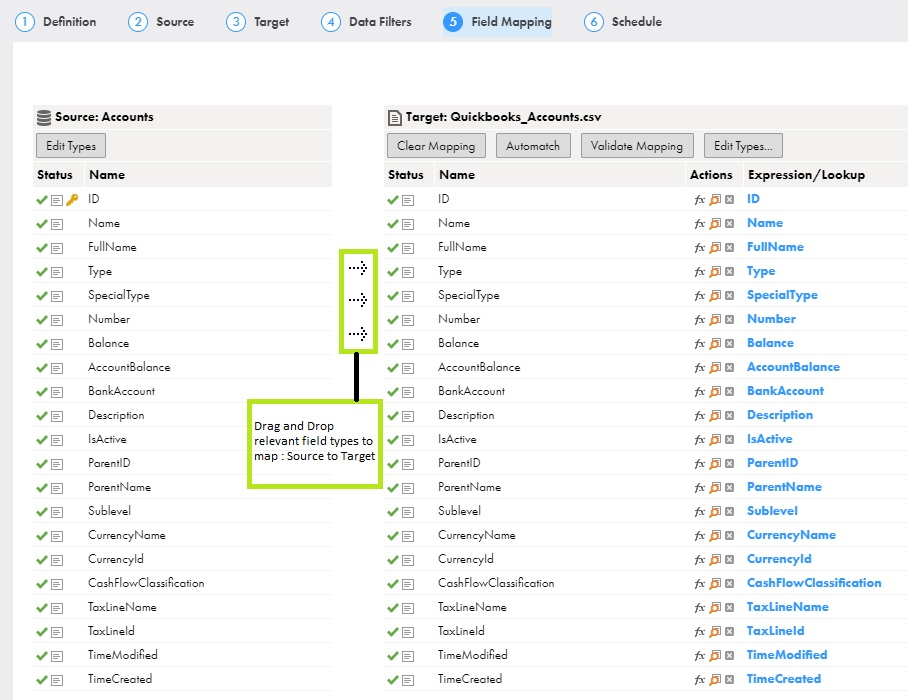
Task: Click data type icon for target Balance
Action: [x=408, y=344]
